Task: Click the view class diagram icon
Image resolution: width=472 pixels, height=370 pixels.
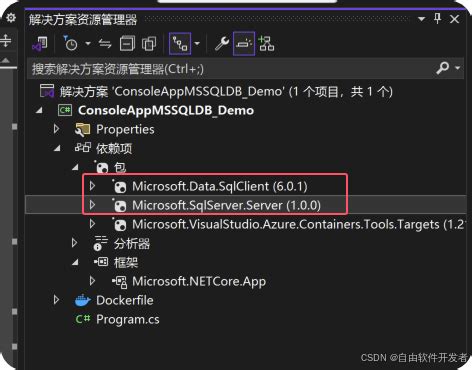Action: click(266, 44)
